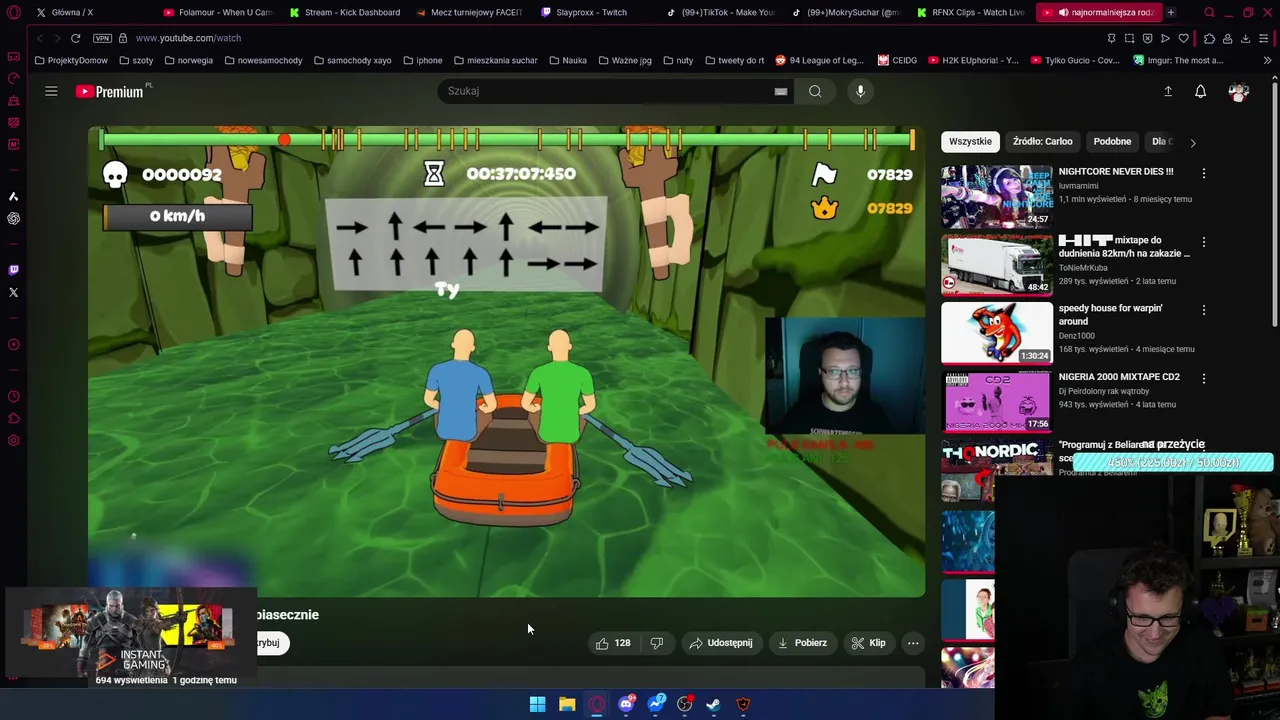Select the Wszystkie filter chip
The image size is (1280, 720).
pos(970,141)
